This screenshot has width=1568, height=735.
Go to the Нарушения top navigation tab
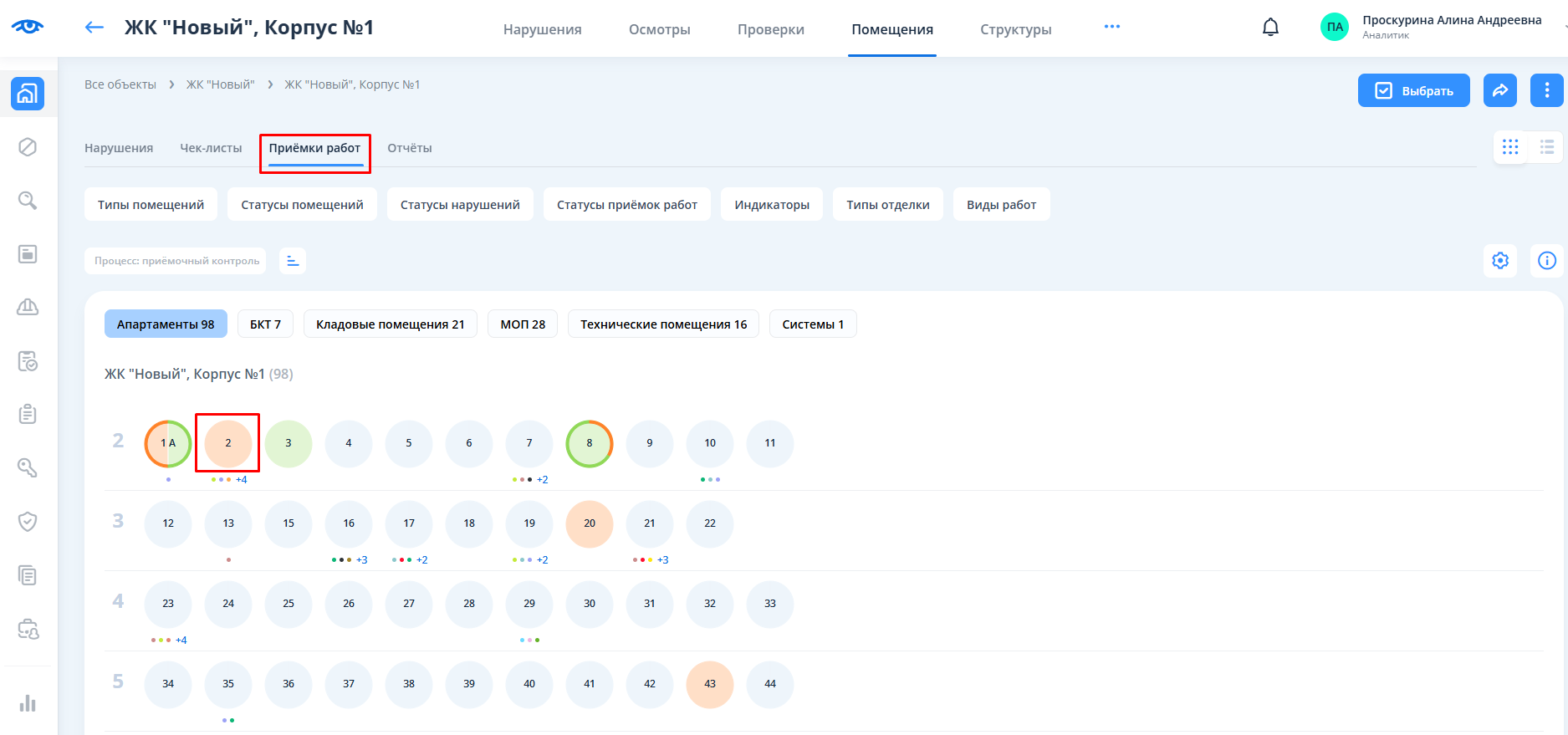pyautogui.click(x=542, y=29)
